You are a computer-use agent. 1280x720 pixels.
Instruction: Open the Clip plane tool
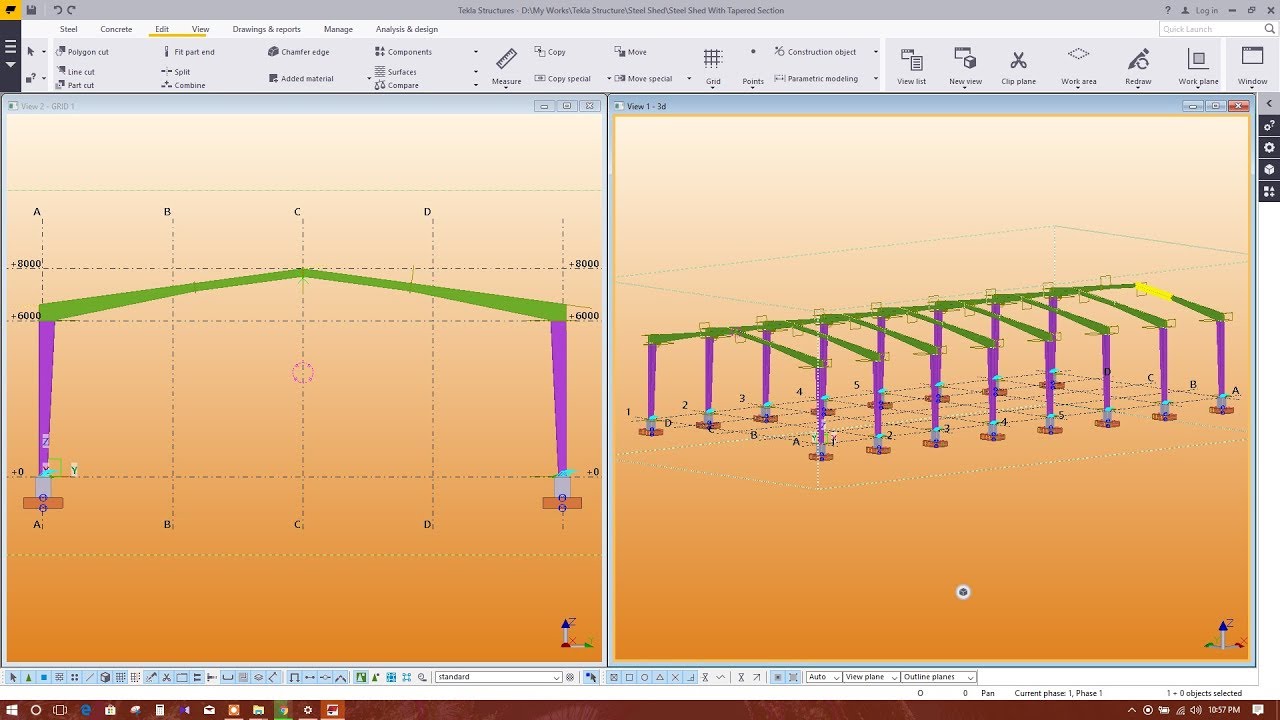1018,64
